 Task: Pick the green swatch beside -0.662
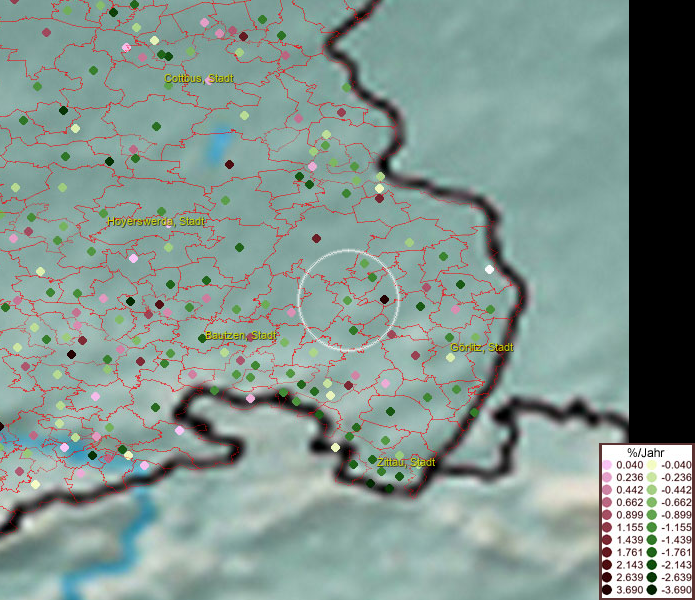652,503
